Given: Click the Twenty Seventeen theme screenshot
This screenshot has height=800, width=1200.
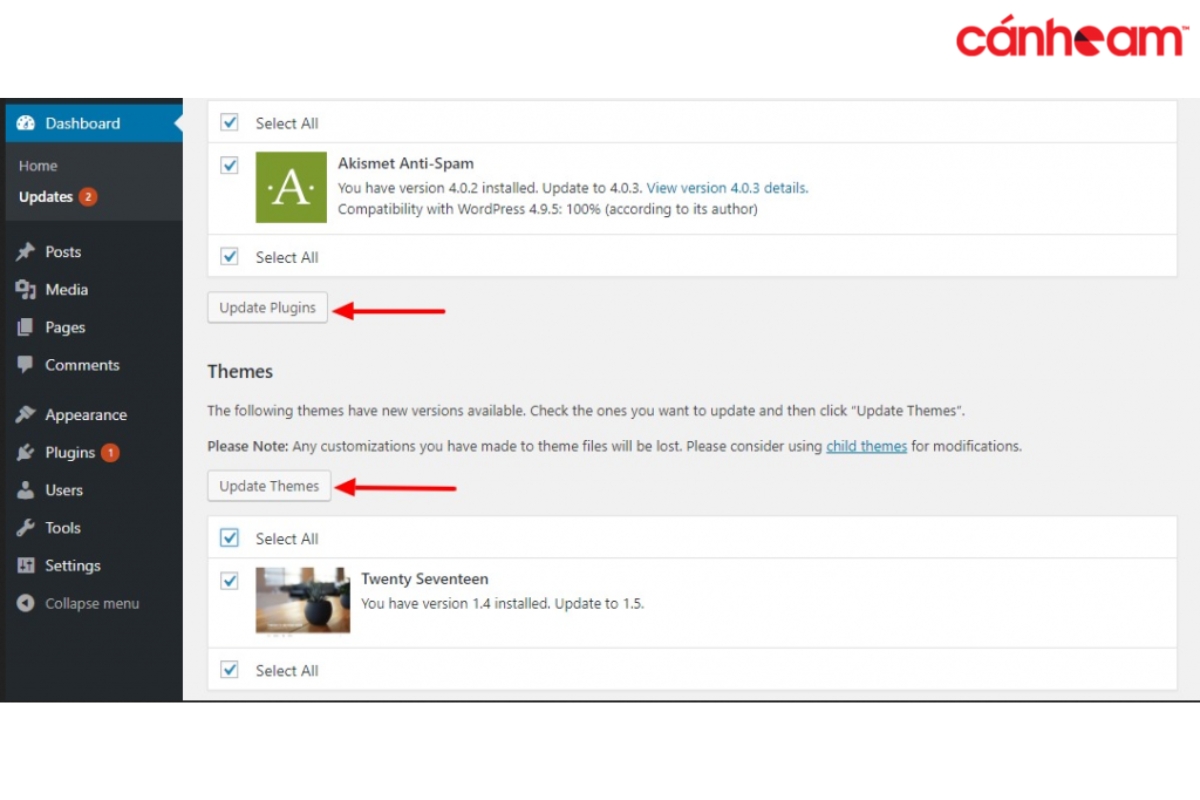Looking at the screenshot, I should [303, 600].
